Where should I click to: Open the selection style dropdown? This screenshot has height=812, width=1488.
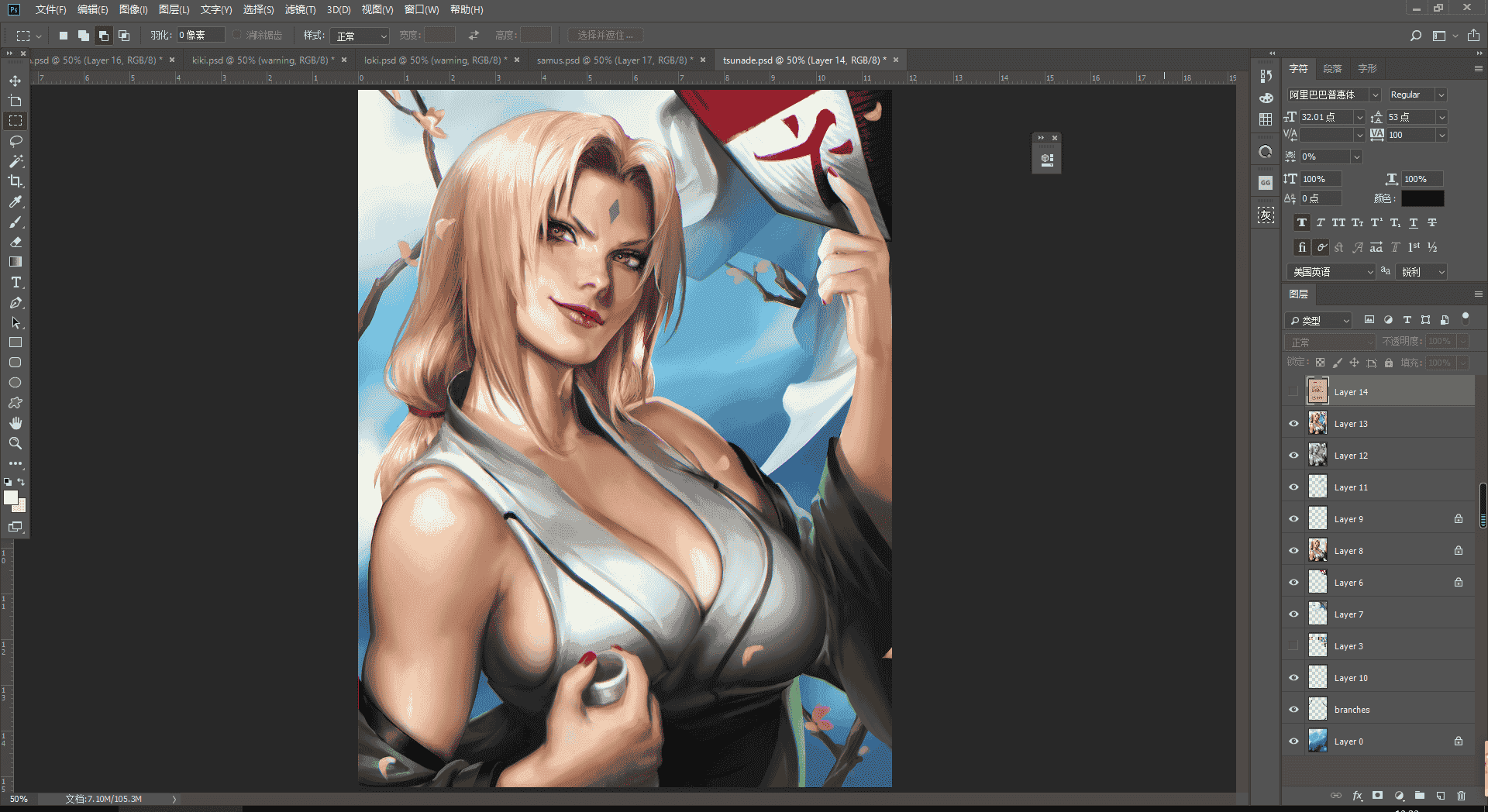pos(360,36)
